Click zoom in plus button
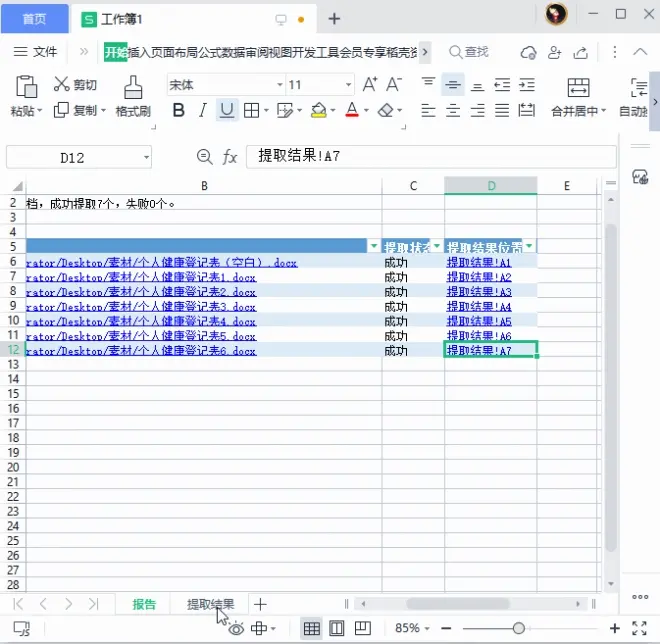The image size is (660, 644). point(615,628)
